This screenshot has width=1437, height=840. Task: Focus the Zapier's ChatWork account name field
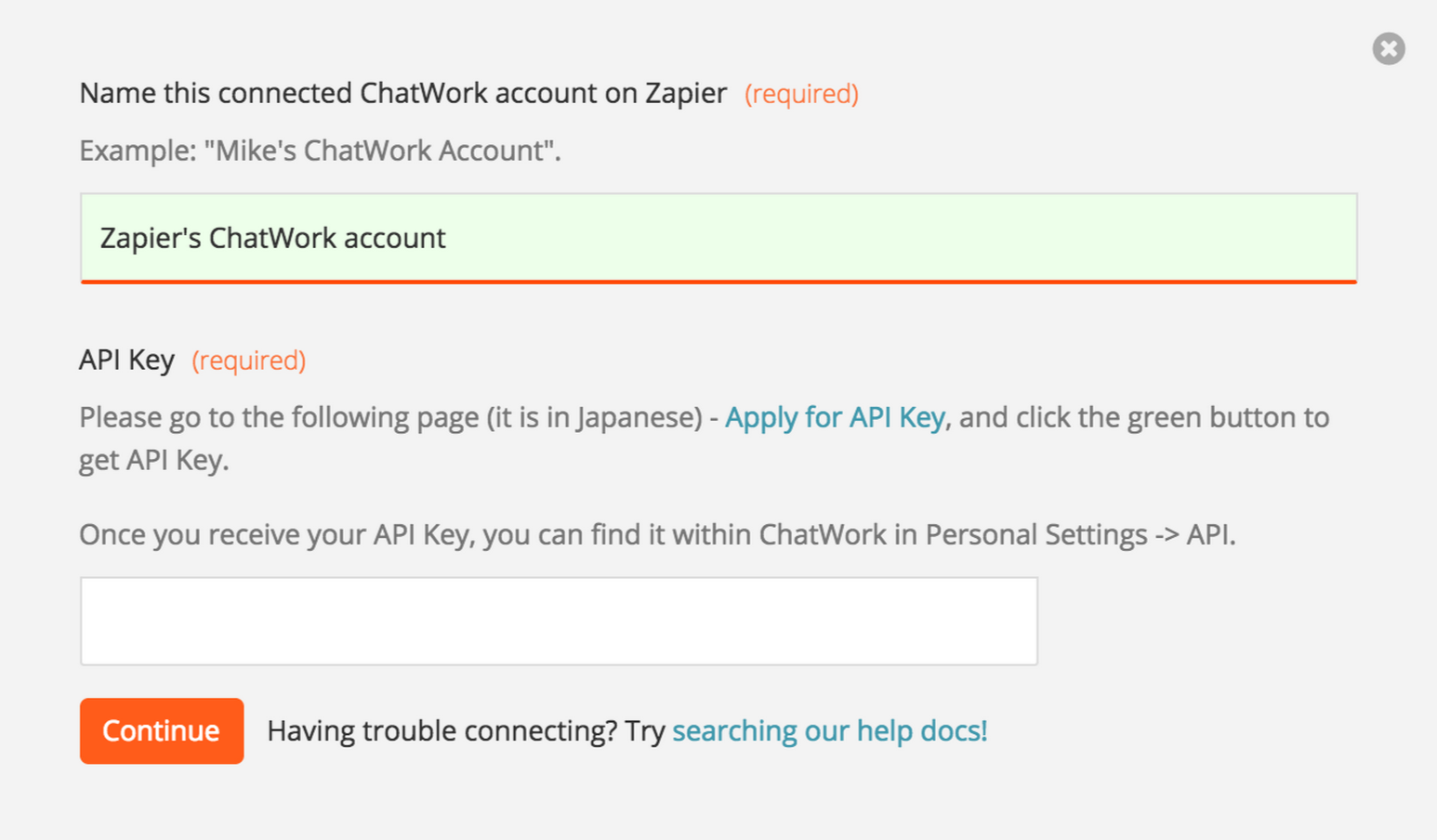(x=718, y=238)
